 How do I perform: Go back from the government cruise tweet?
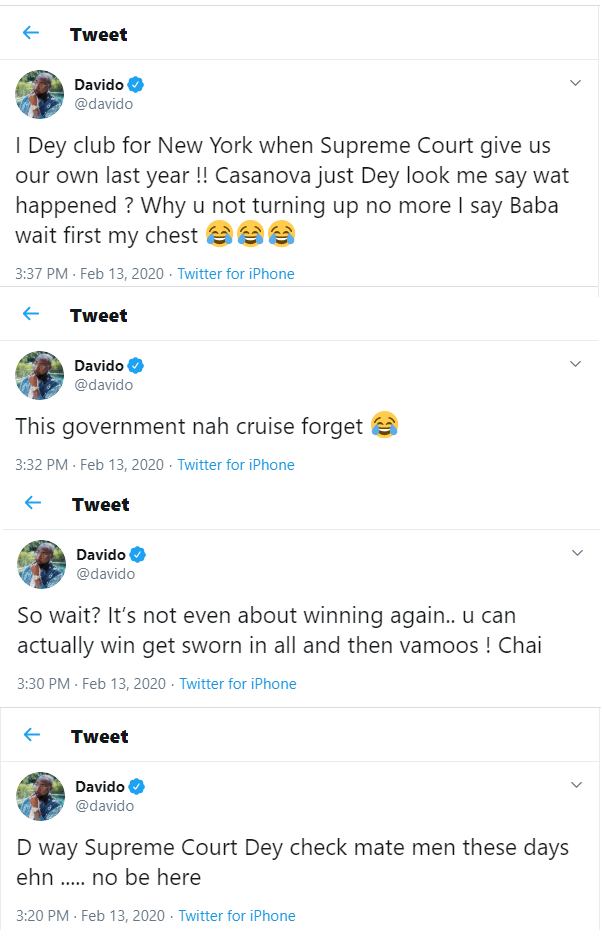coord(31,314)
